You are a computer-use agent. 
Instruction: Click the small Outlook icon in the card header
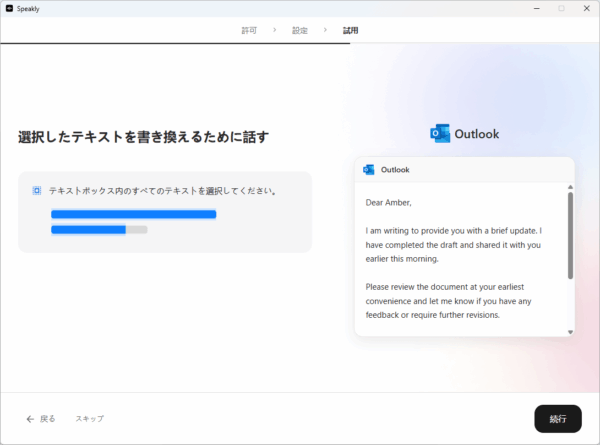point(369,170)
